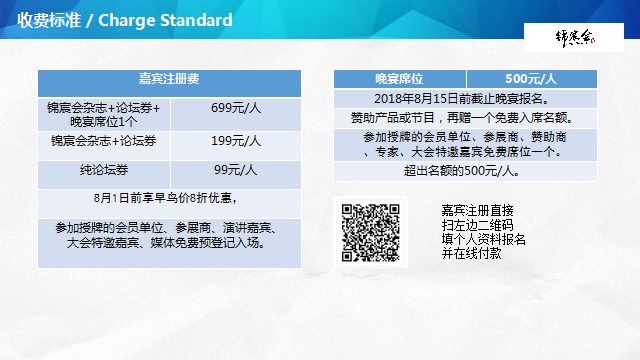Click the 锦宸会杂志+论坛券 cell without the banquet seat
This screenshot has width=640, height=360.
104,146
